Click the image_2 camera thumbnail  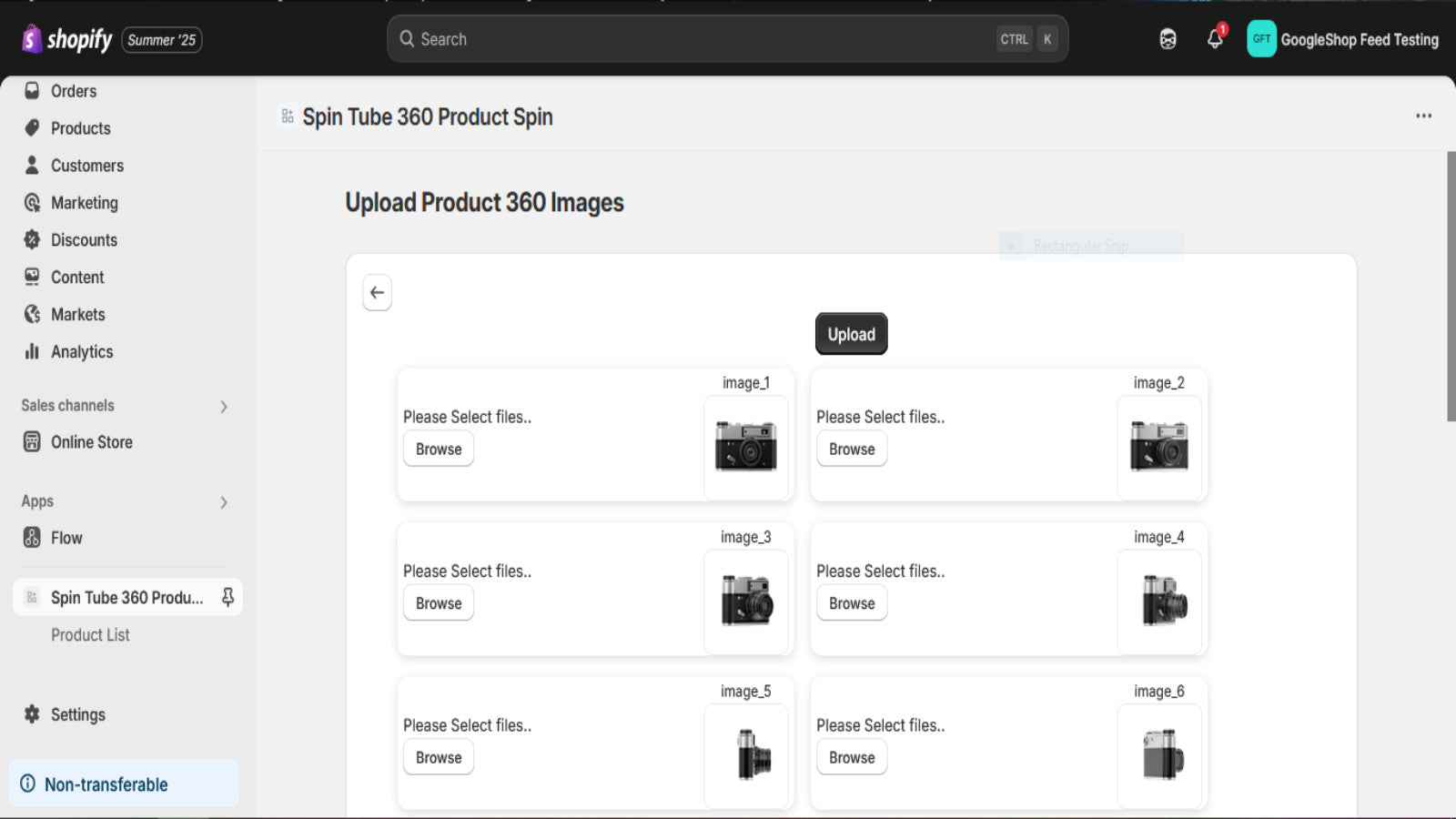[1159, 447]
